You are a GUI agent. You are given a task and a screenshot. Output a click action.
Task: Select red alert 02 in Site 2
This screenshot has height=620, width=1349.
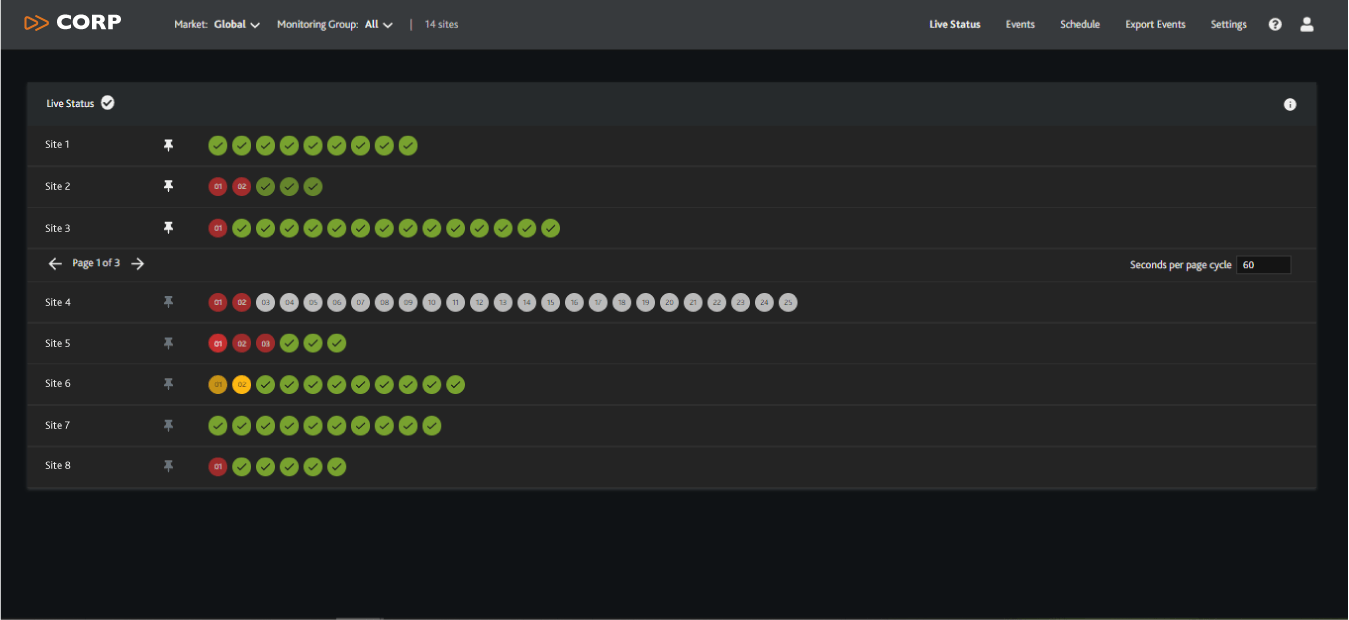coord(242,186)
